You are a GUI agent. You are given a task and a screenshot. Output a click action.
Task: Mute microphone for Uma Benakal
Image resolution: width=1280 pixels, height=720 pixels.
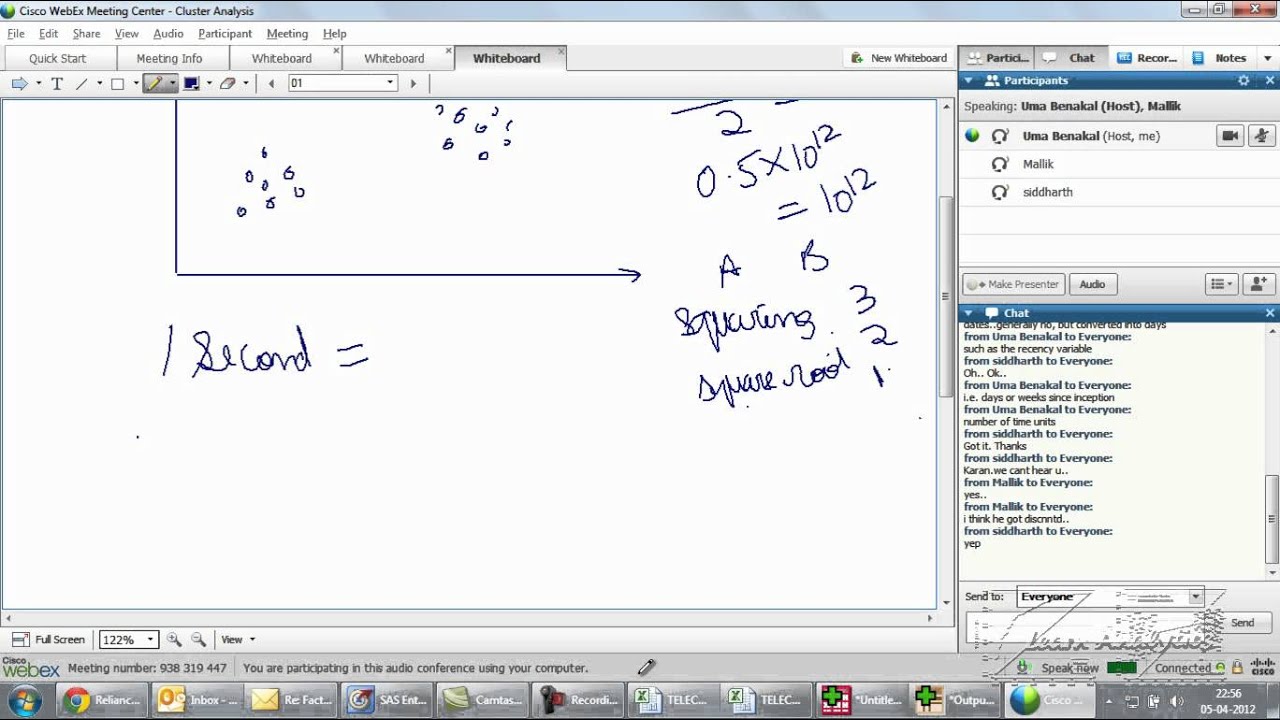coord(1261,136)
